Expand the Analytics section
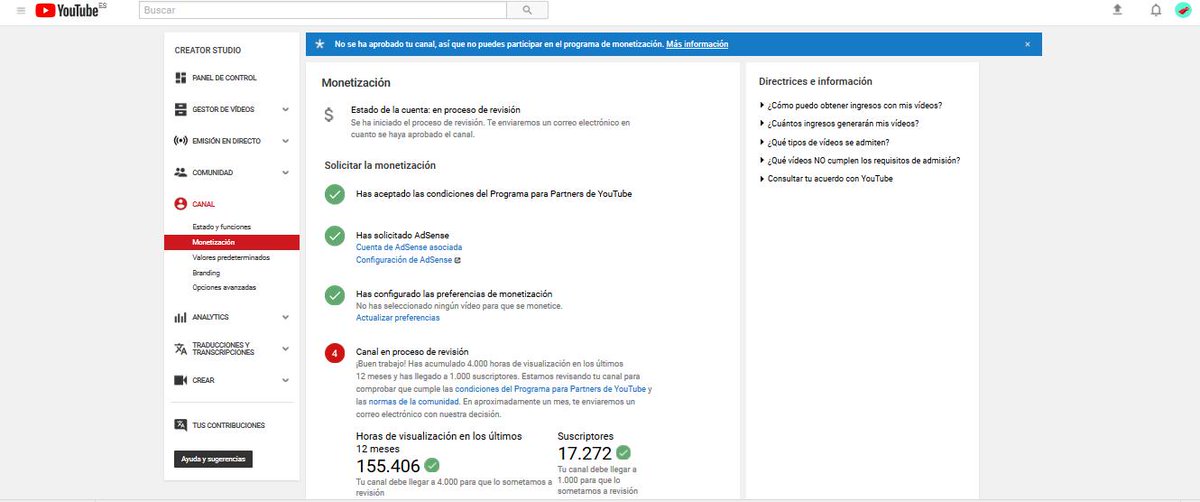The height and width of the screenshot is (502, 1200). (x=286, y=317)
